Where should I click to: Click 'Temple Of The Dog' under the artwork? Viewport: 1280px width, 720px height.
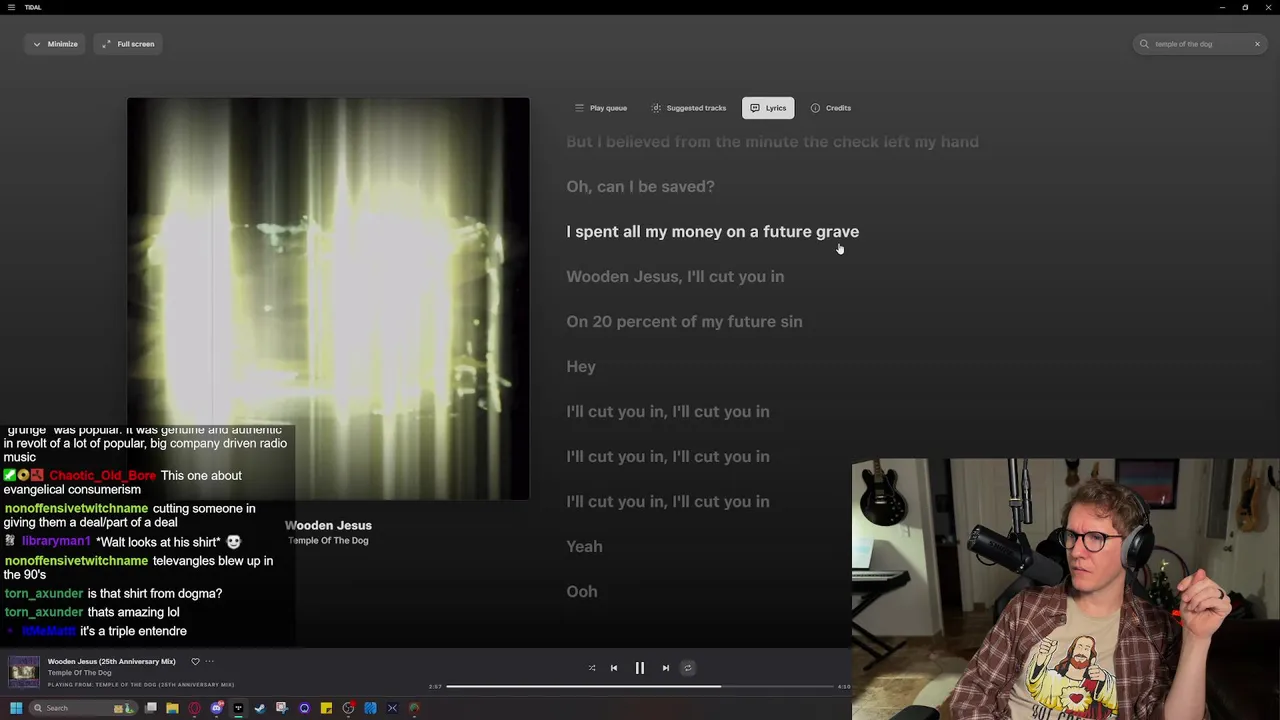point(328,541)
